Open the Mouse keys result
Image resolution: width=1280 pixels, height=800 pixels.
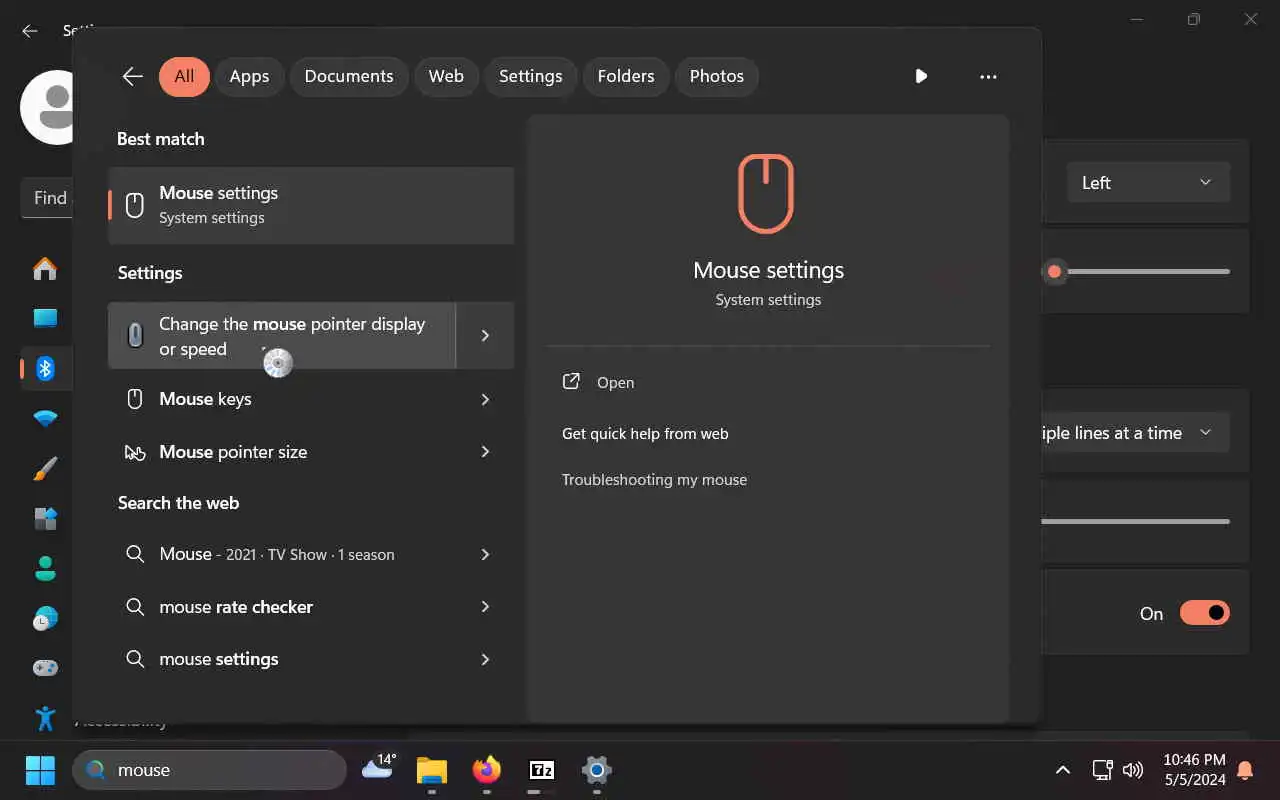[x=282, y=399]
